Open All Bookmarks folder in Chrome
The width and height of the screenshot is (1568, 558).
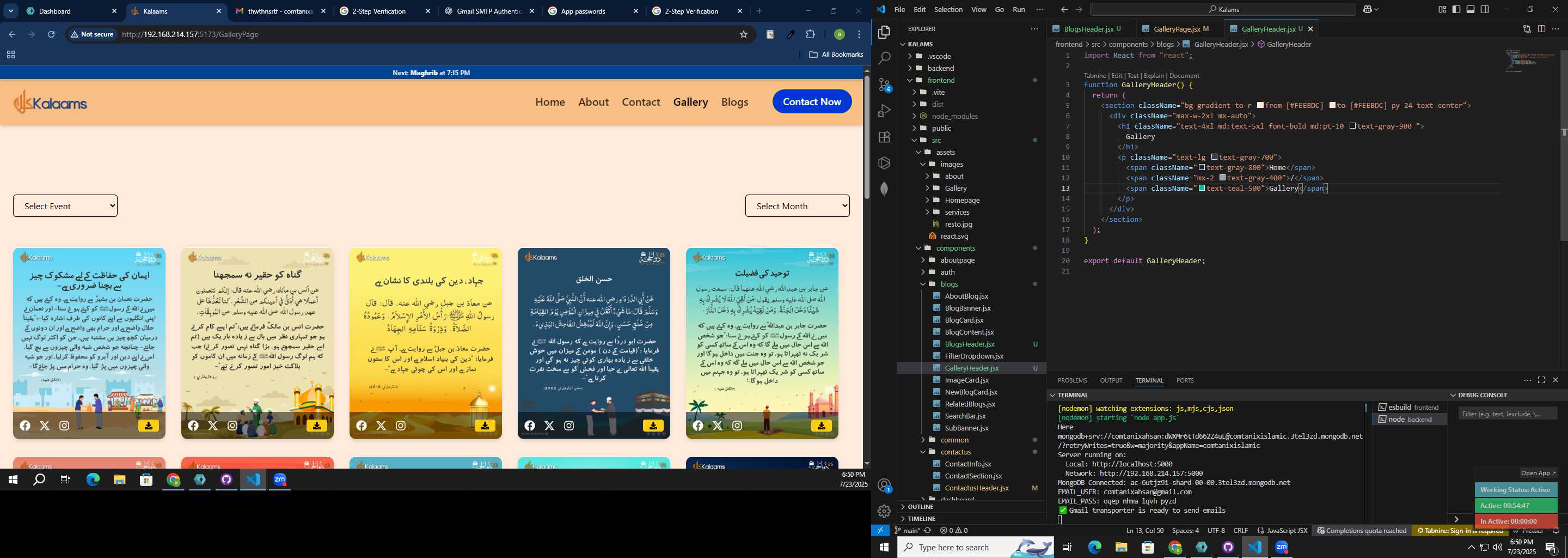pos(836,54)
